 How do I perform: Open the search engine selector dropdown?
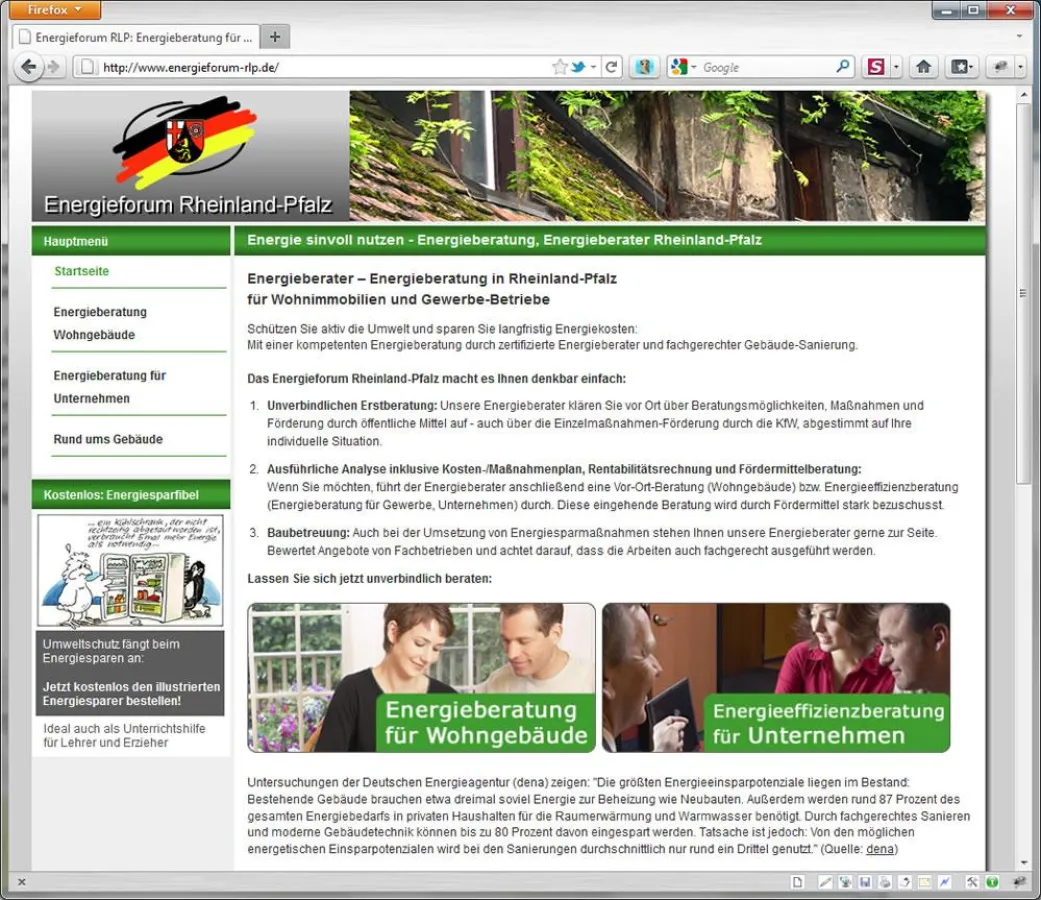click(x=693, y=66)
